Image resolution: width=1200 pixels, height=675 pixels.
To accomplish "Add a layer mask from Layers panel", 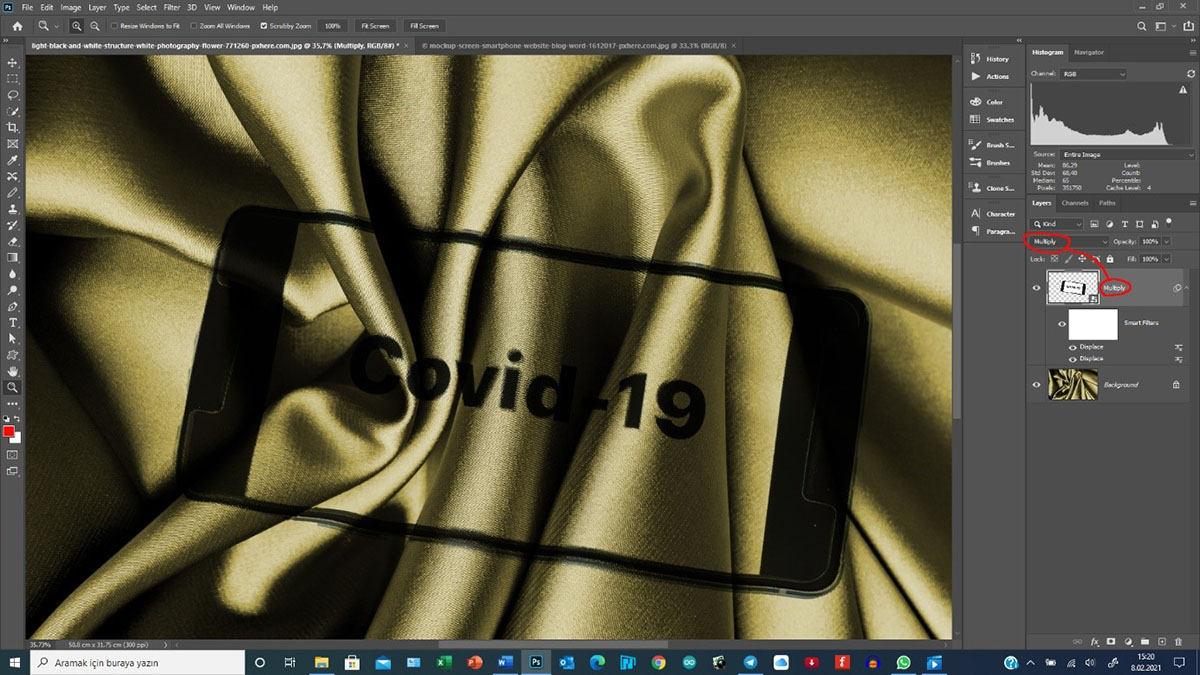I will 1111,640.
